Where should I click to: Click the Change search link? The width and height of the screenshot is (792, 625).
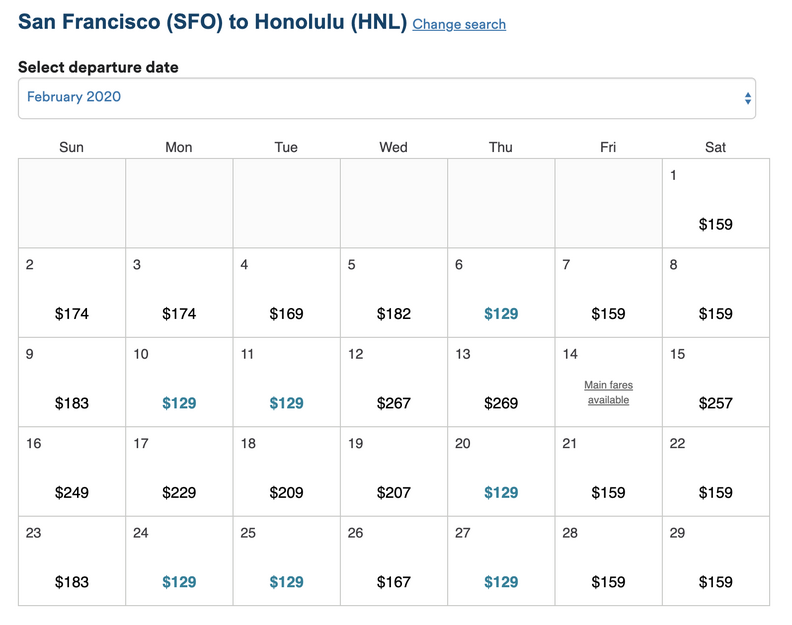459,24
